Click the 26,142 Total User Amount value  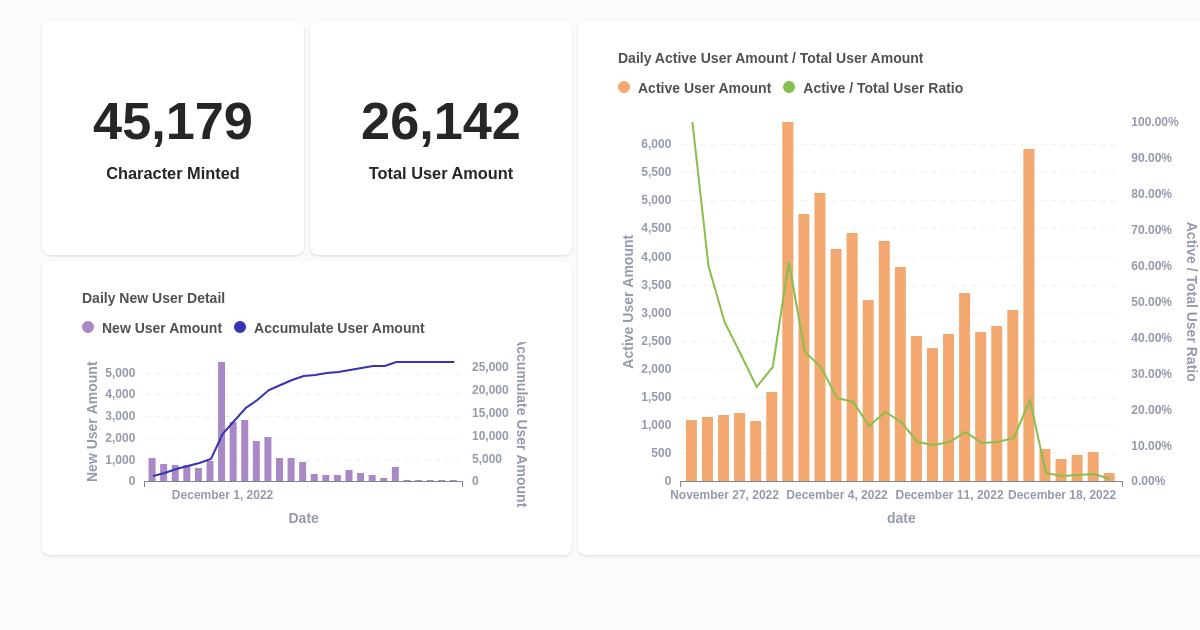coord(440,122)
